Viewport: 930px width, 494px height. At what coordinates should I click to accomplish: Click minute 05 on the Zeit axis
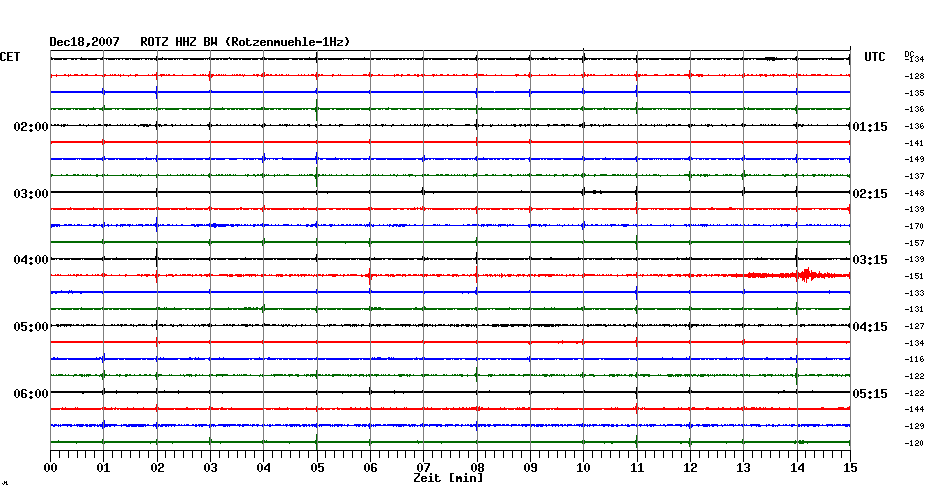(317, 467)
